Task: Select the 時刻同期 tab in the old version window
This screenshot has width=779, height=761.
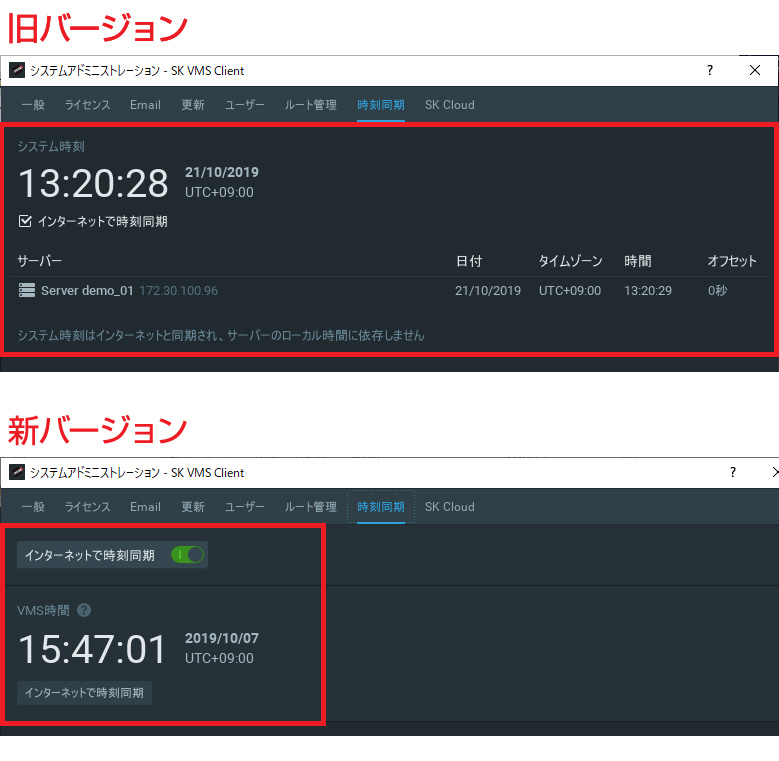Action: pyautogui.click(x=381, y=105)
